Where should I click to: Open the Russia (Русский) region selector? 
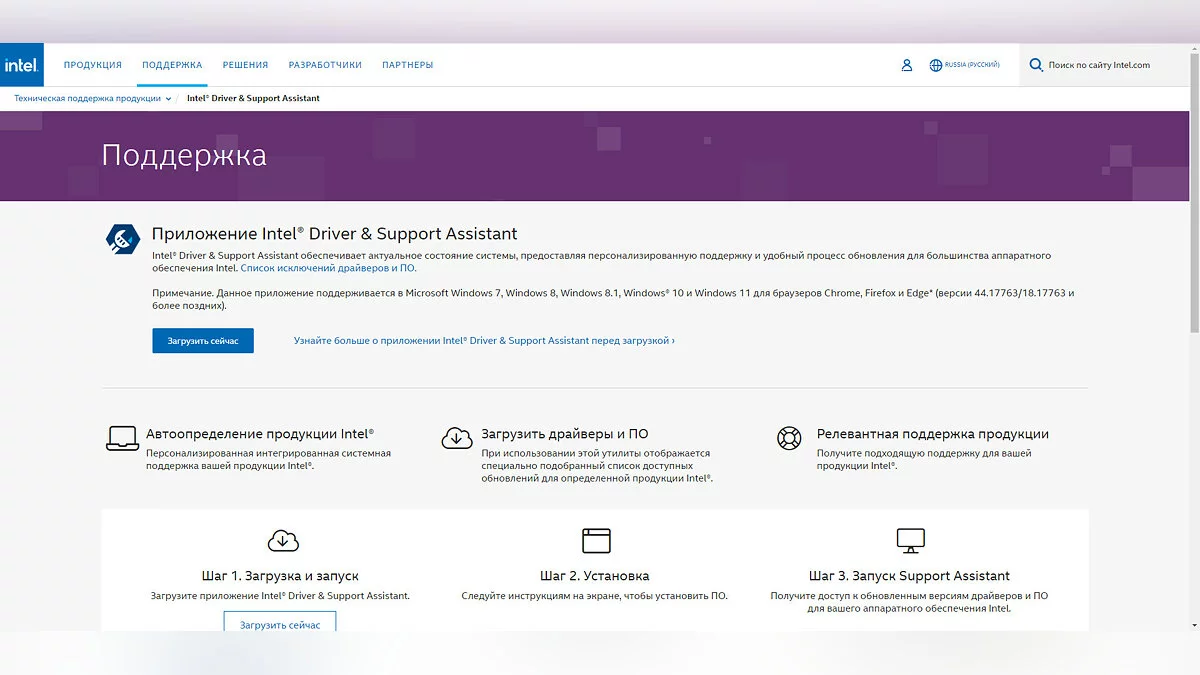pos(971,65)
